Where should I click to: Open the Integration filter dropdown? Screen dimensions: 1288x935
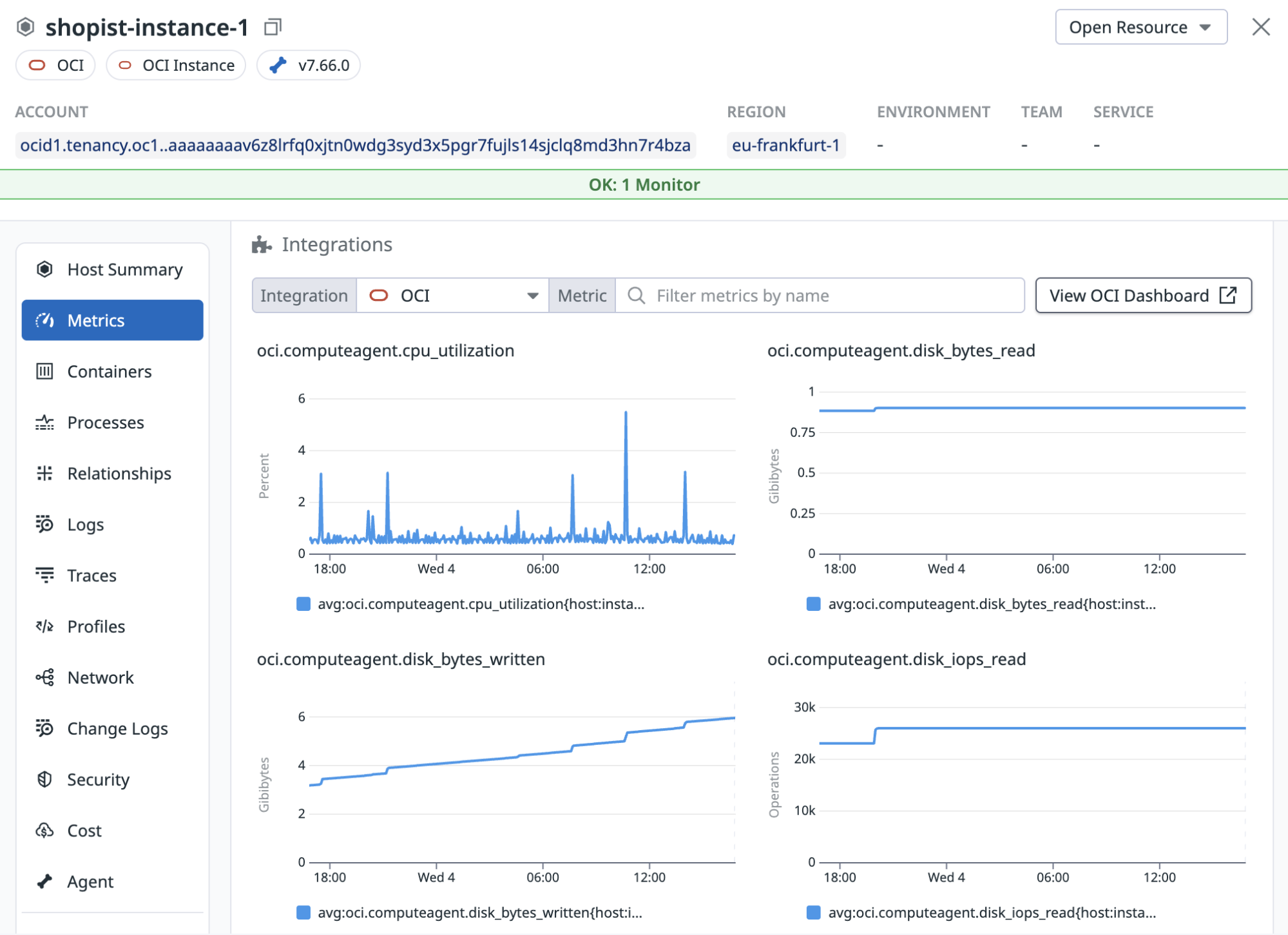pyautogui.click(x=303, y=295)
